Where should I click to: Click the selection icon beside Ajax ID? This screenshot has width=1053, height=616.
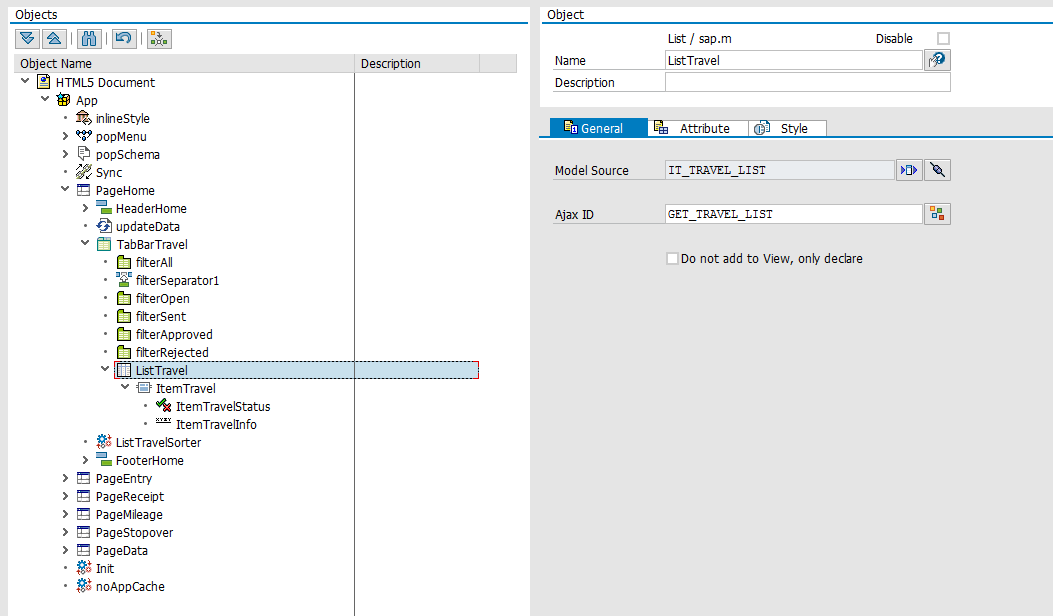coord(937,214)
